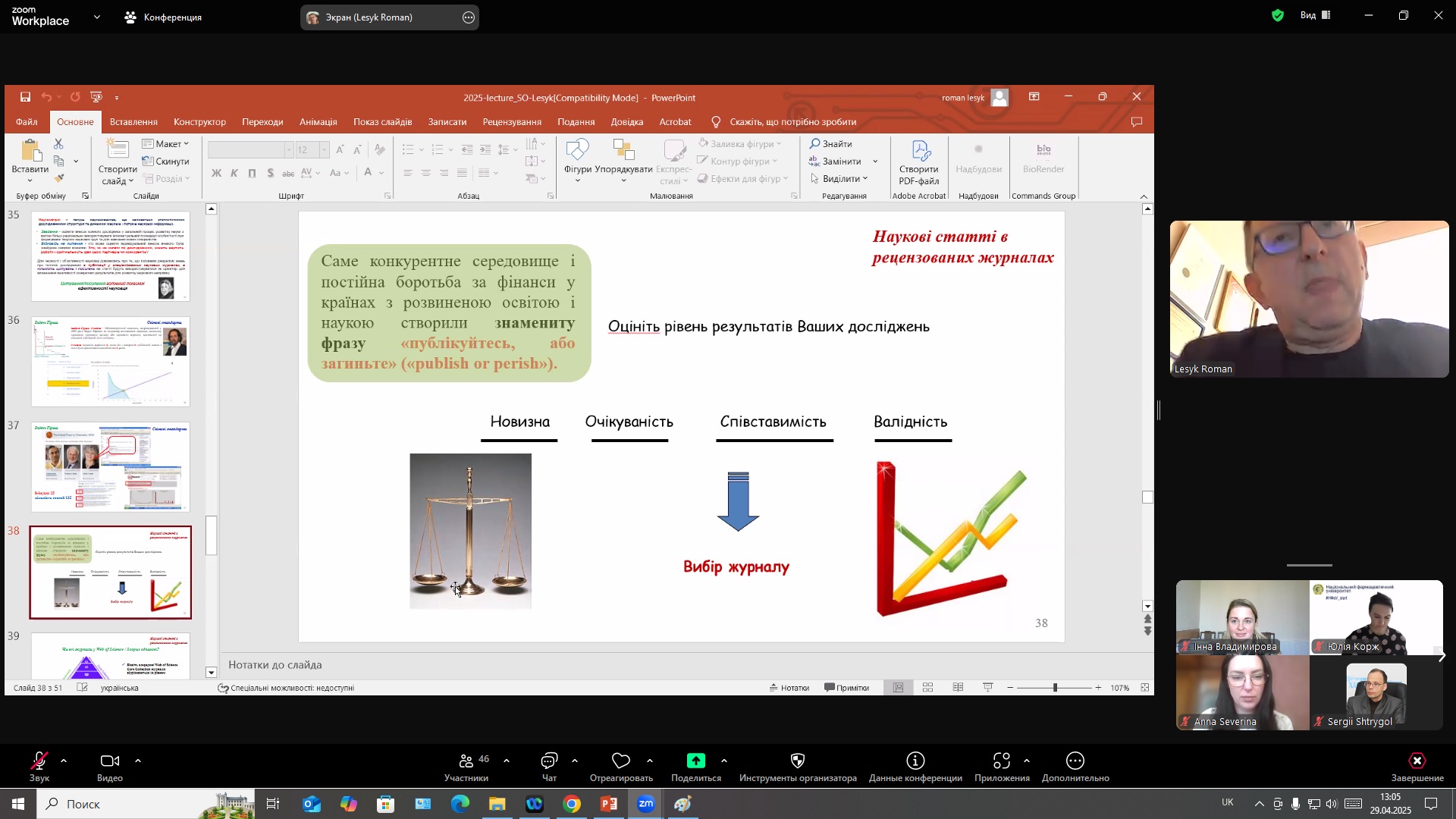
Task: Click the Завершение end meeting button
Action: (1417, 767)
